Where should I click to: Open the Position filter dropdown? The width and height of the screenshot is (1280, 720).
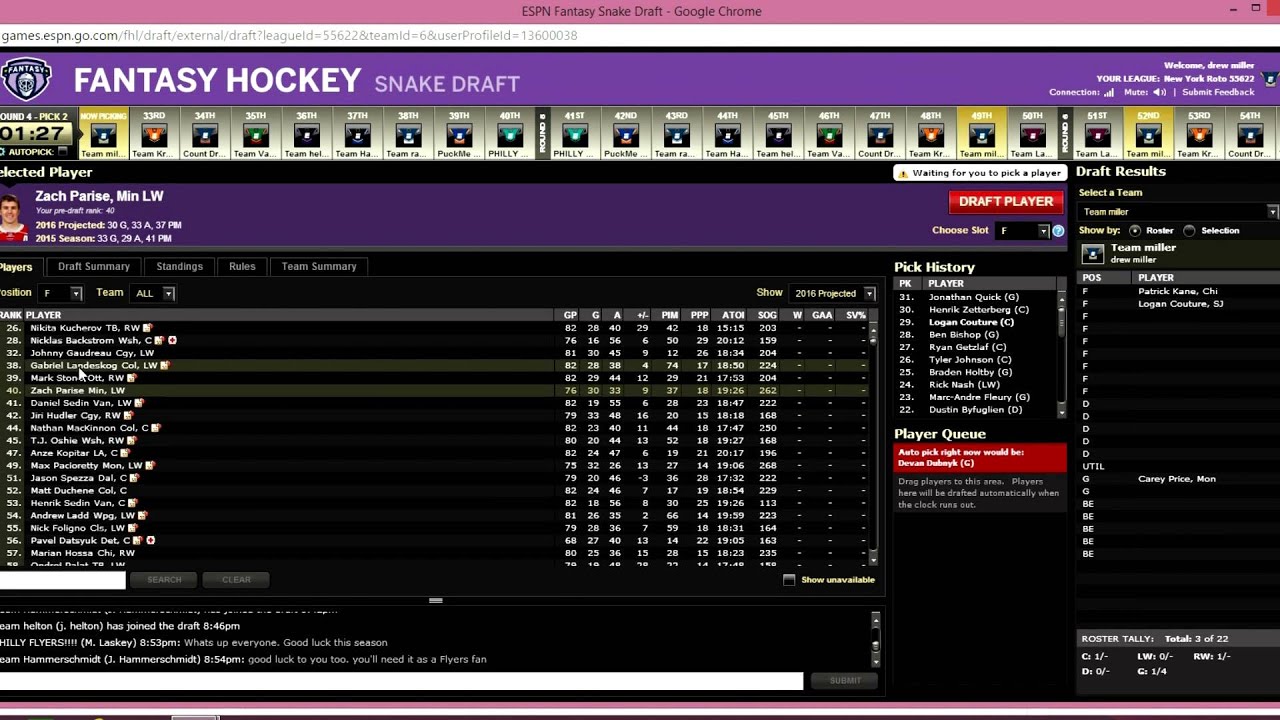pyautogui.click(x=60, y=293)
